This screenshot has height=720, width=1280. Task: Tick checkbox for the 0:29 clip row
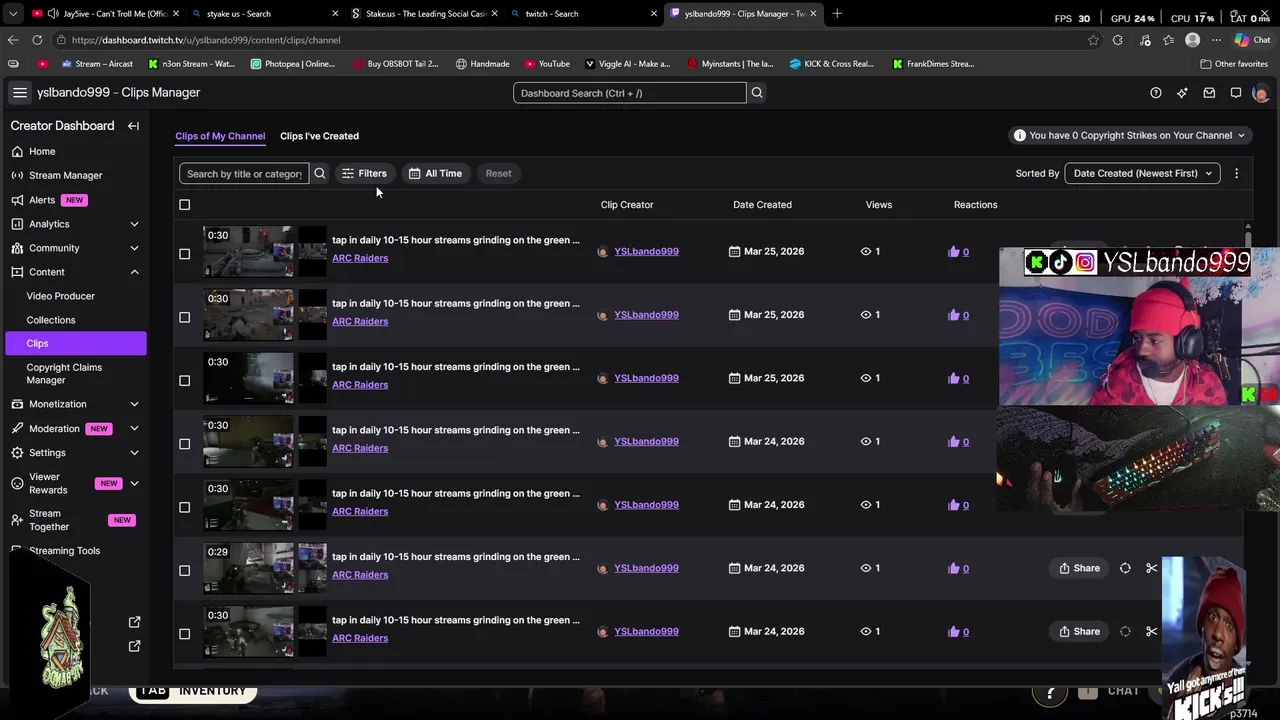184,570
